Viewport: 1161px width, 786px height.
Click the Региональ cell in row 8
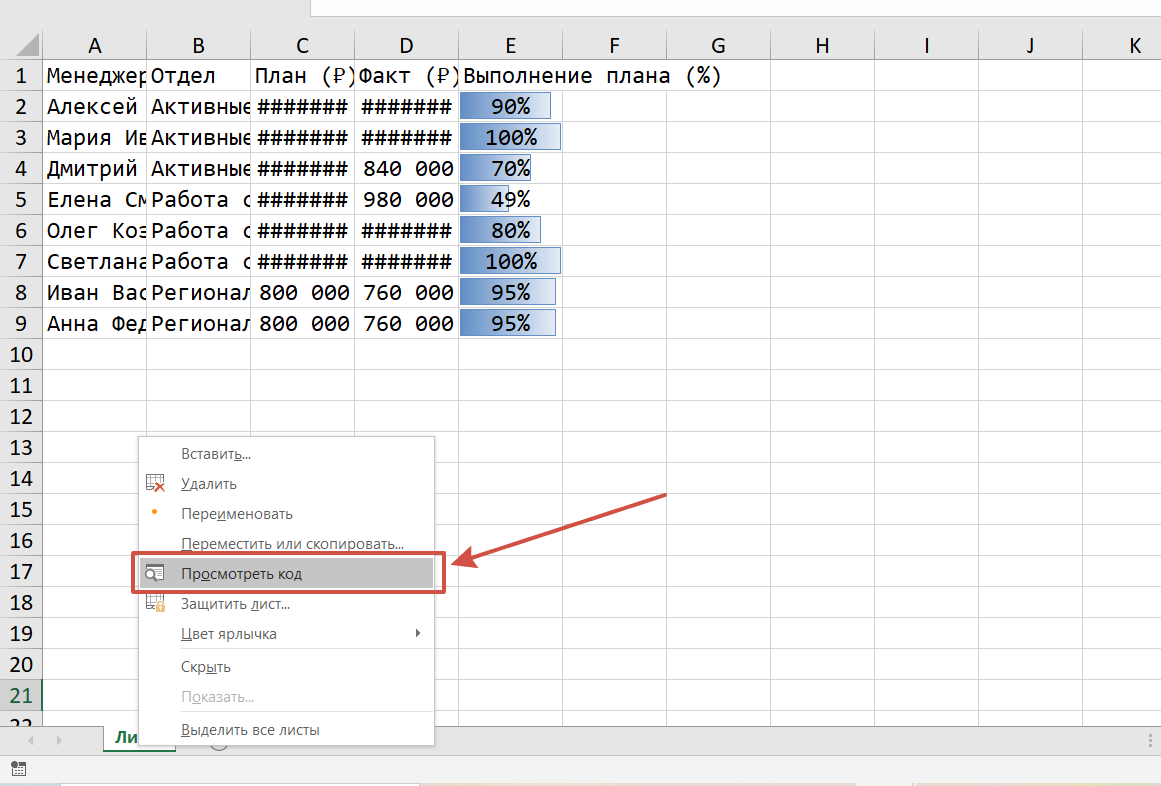coord(198,293)
